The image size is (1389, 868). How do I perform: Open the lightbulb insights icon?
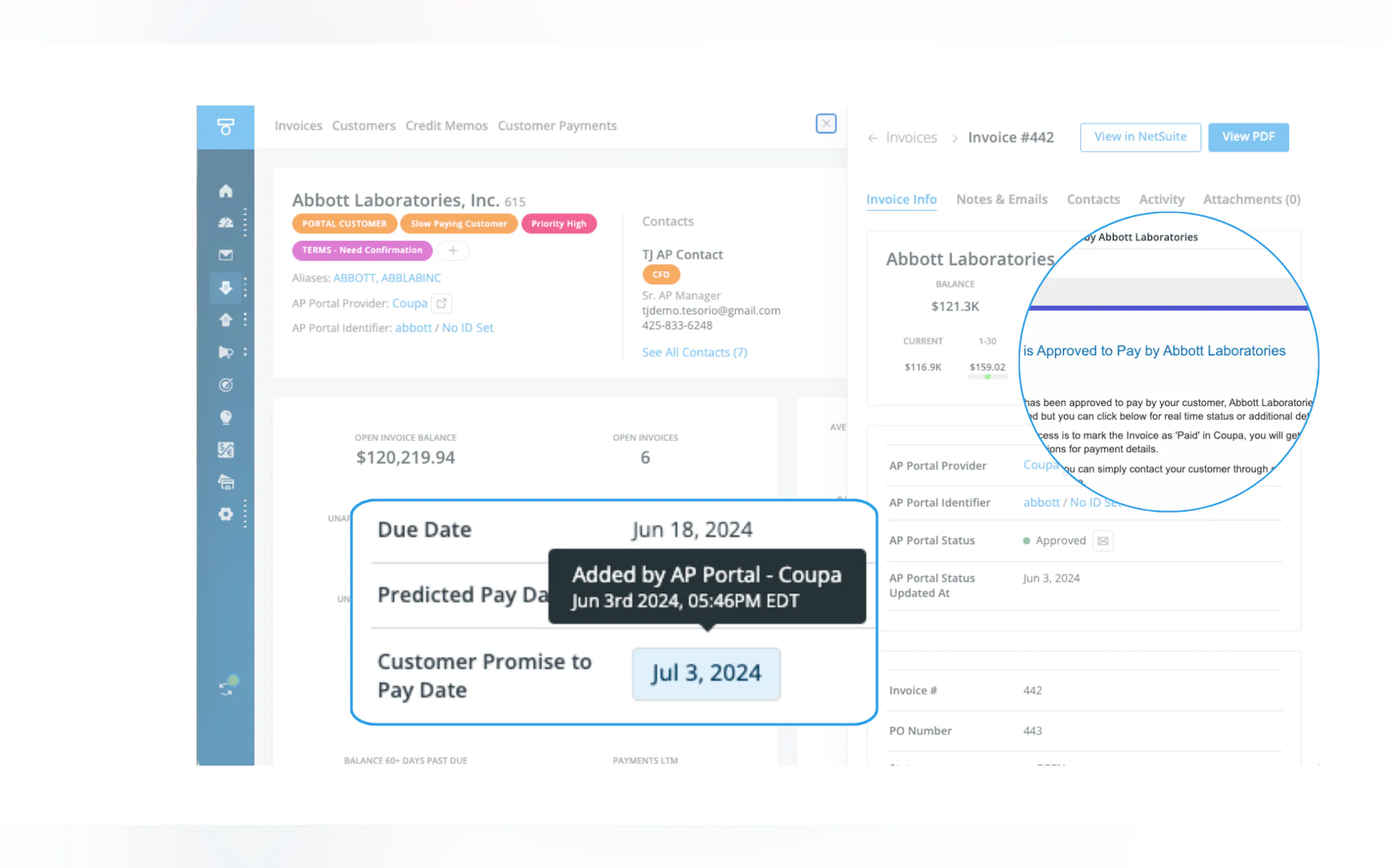point(226,418)
